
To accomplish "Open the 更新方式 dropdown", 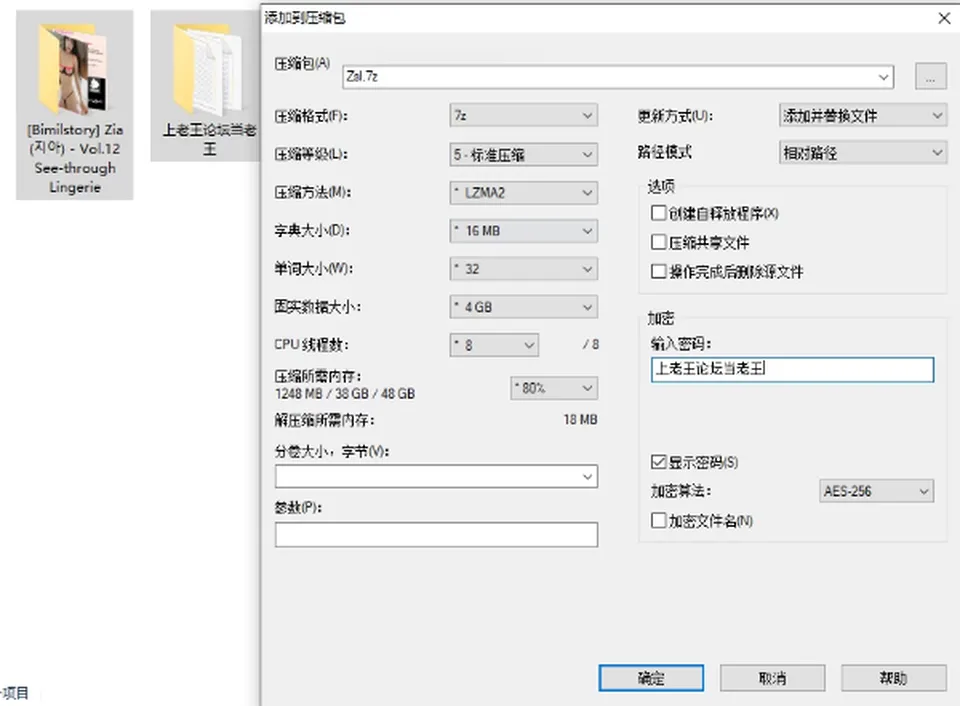I will [863, 116].
